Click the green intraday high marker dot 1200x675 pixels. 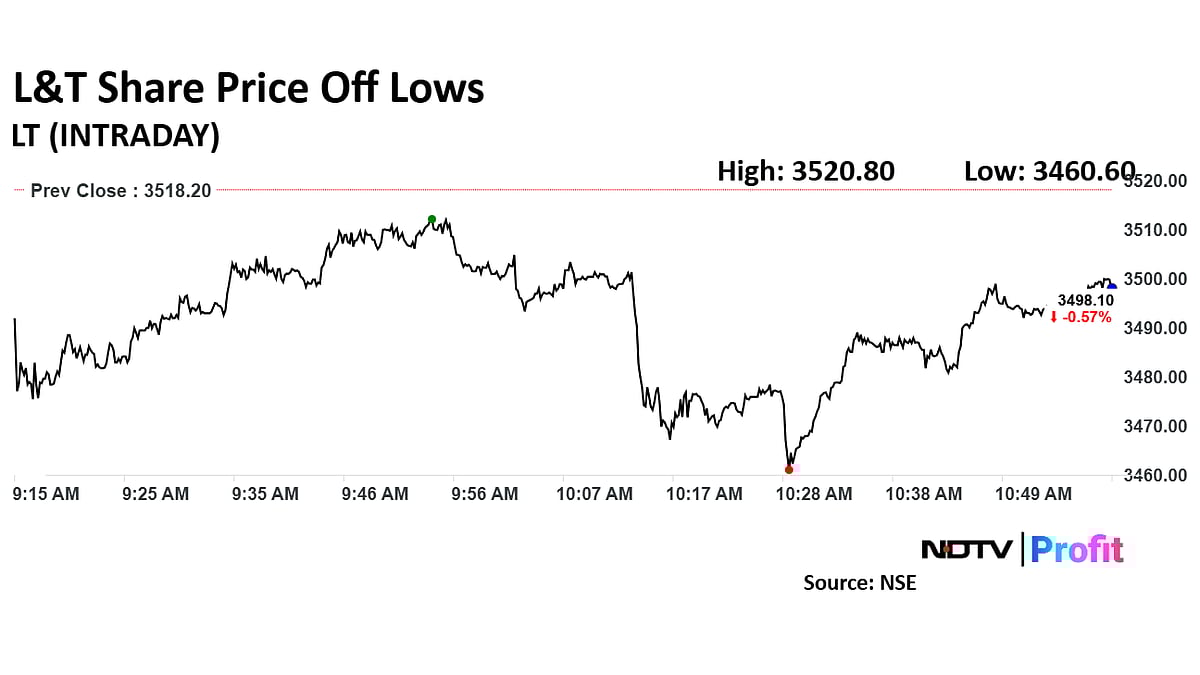432,219
